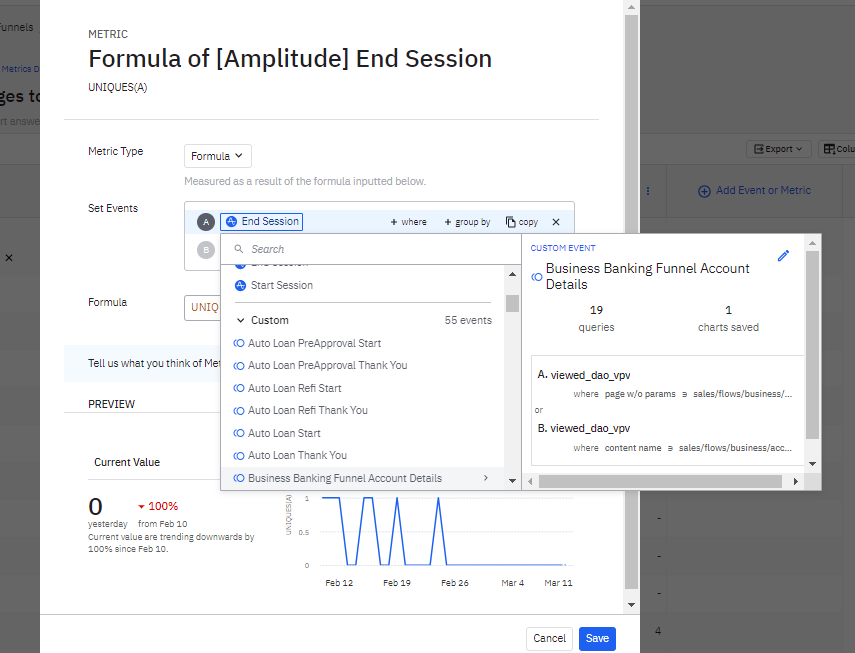Click the Start Session Amplitude icon
This screenshot has height=653, width=855.
coord(240,285)
